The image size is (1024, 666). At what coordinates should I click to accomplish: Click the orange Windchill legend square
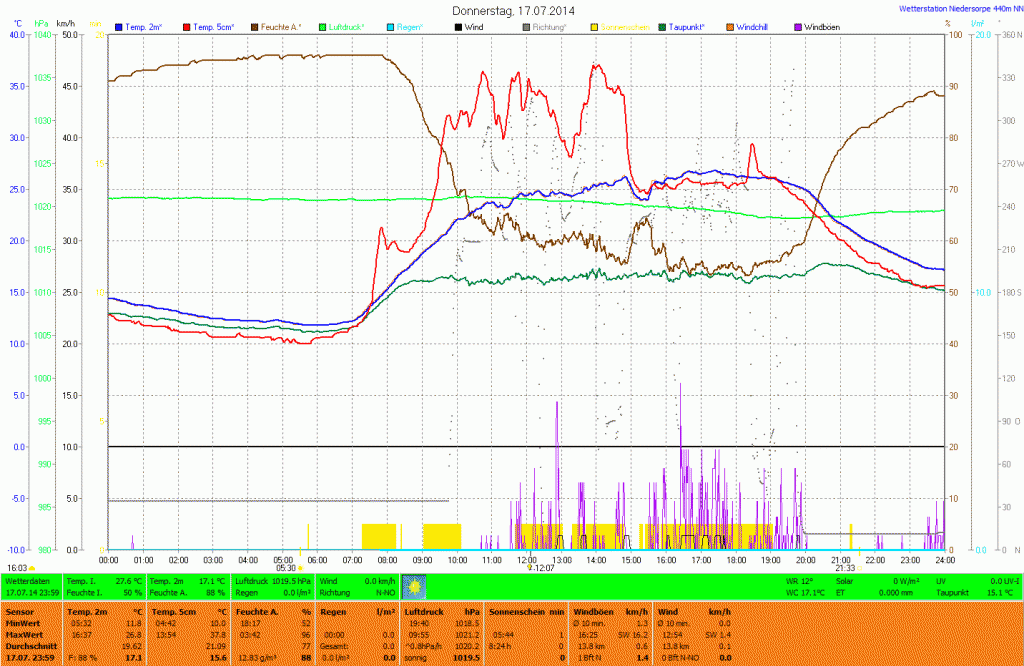point(729,27)
